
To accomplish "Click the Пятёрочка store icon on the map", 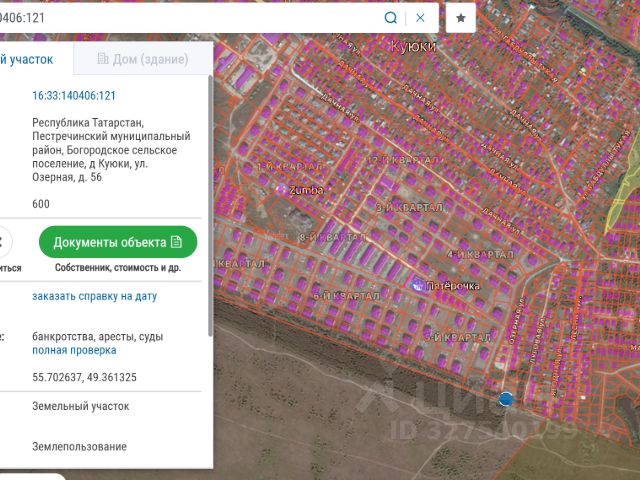I will (417, 286).
